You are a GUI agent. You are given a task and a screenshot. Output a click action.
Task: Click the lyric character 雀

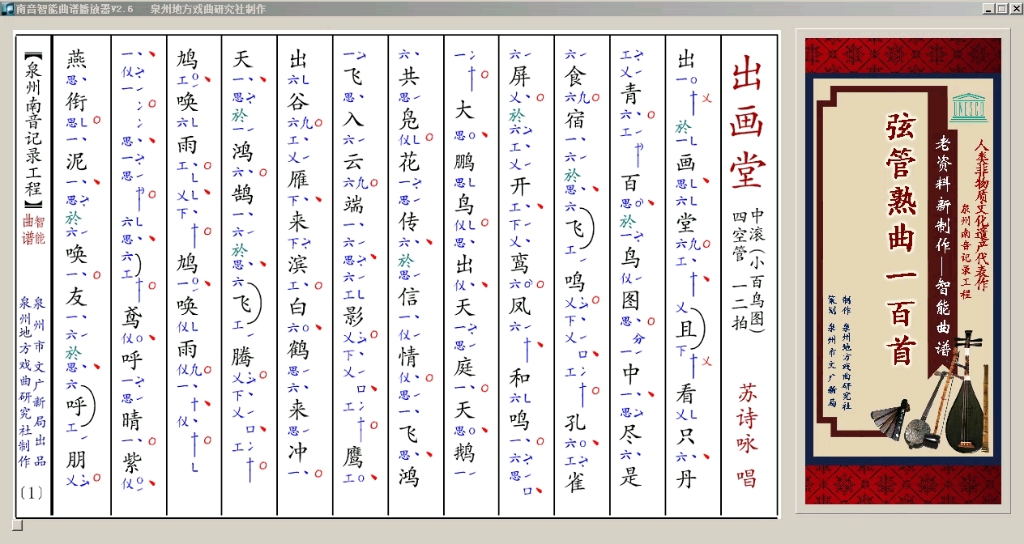[x=575, y=482]
